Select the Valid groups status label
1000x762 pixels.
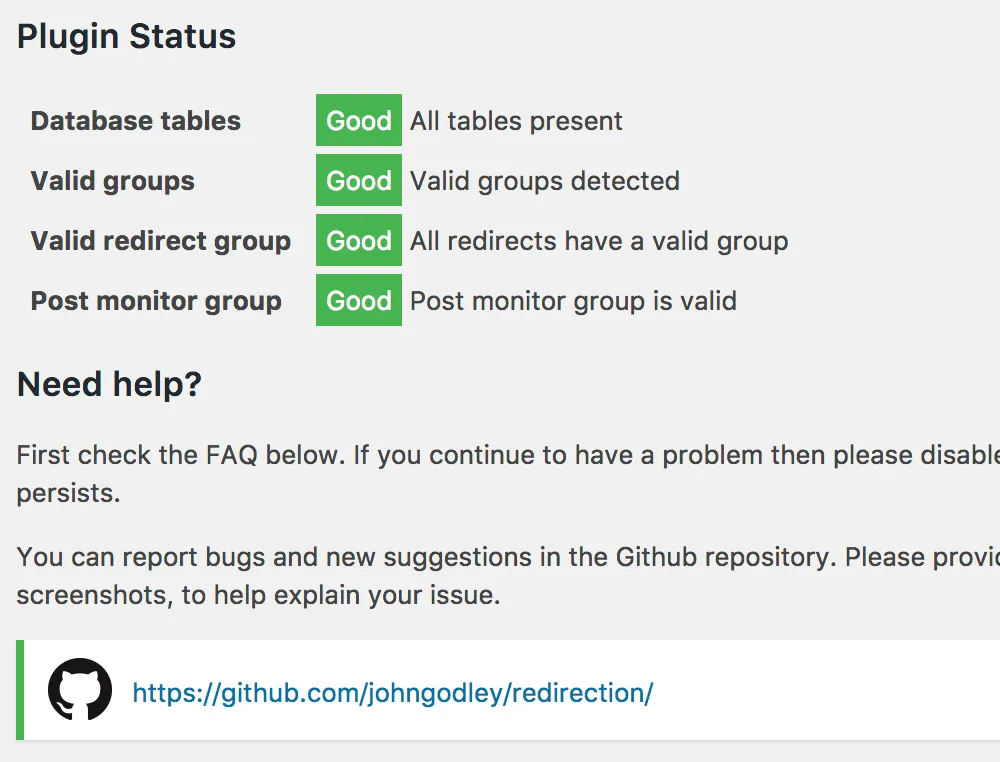pos(113,181)
